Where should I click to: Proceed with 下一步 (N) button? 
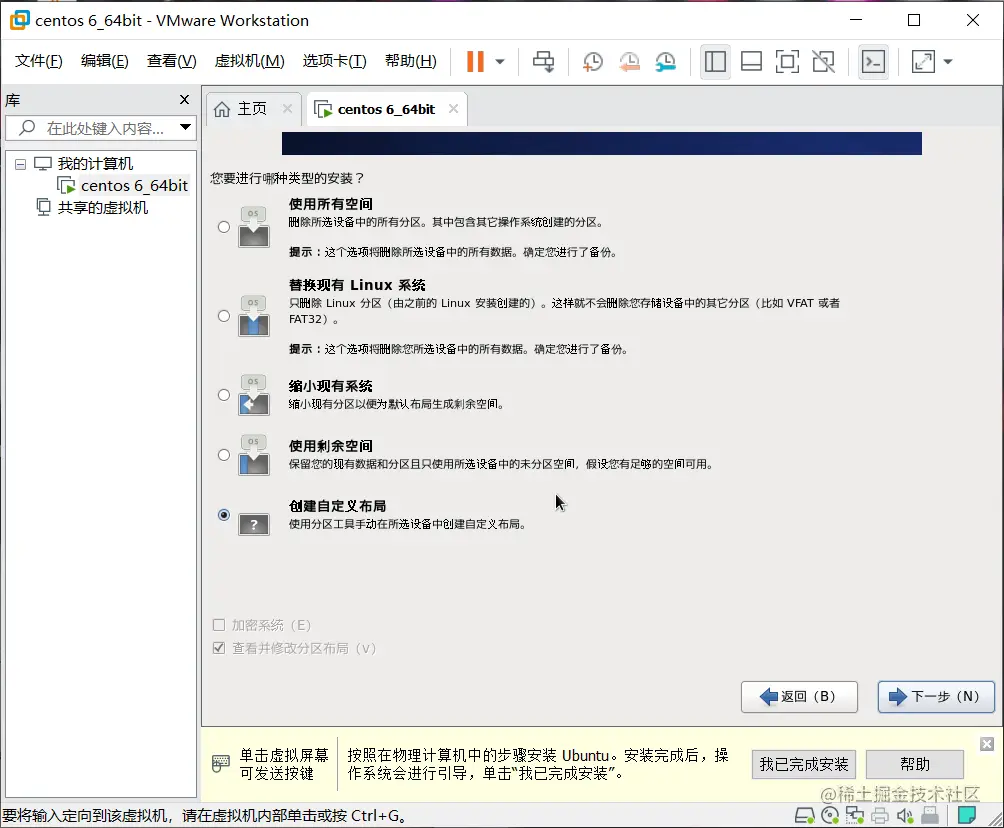[936, 697]
